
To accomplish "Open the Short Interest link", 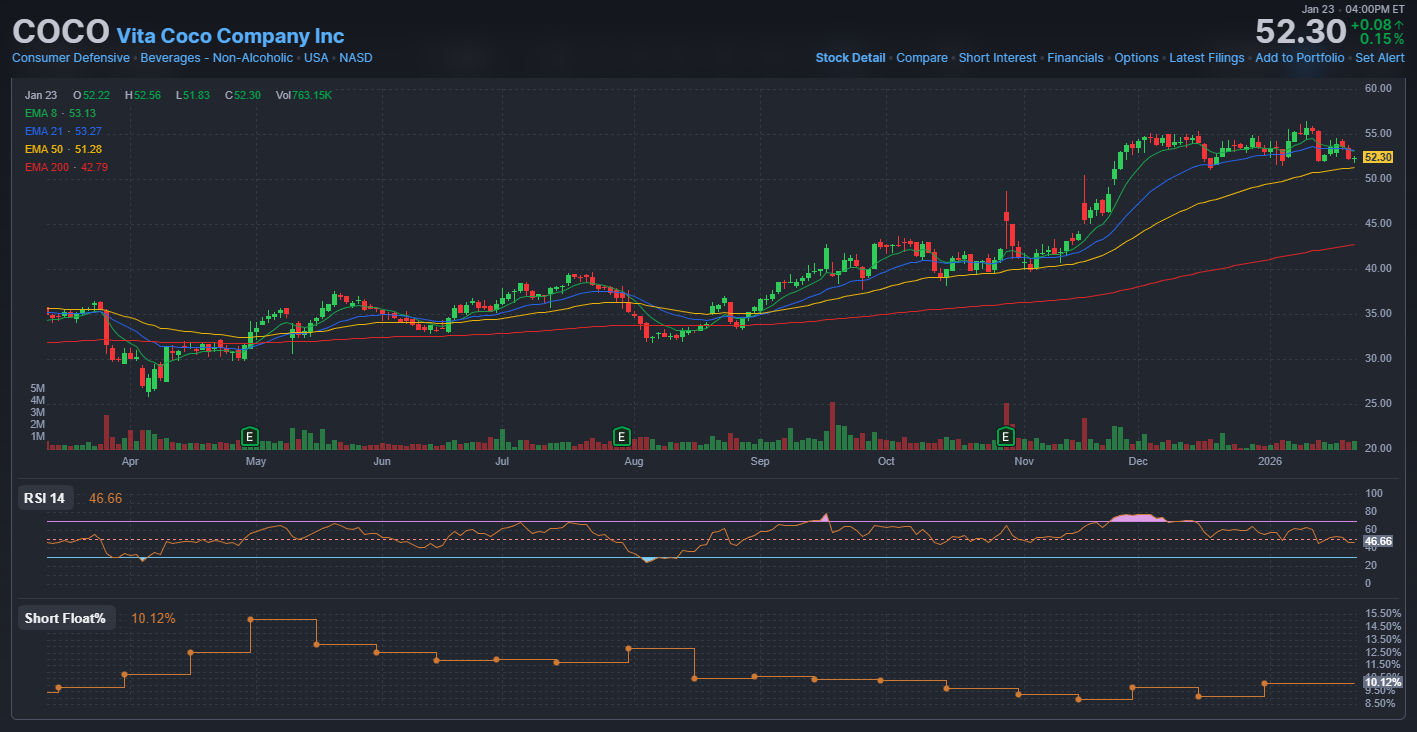I will (x=997, y=58).
